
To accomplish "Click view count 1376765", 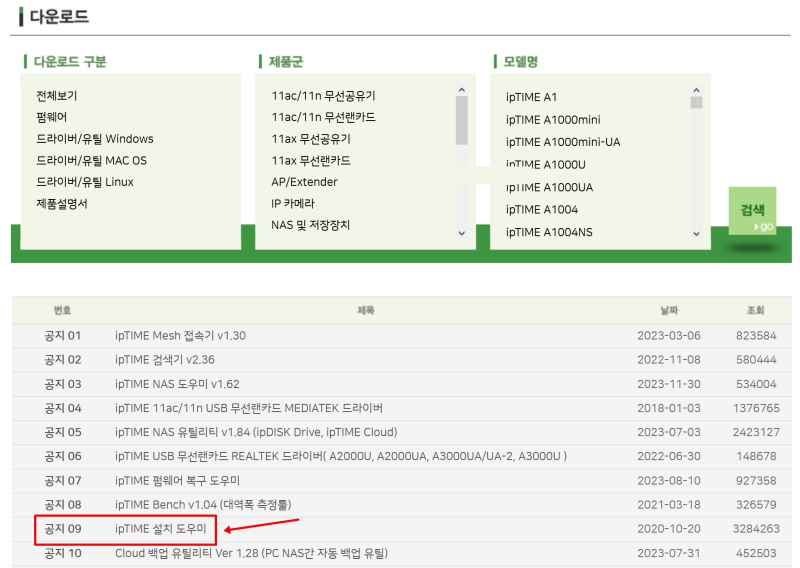I will click(x=756, y=408).
